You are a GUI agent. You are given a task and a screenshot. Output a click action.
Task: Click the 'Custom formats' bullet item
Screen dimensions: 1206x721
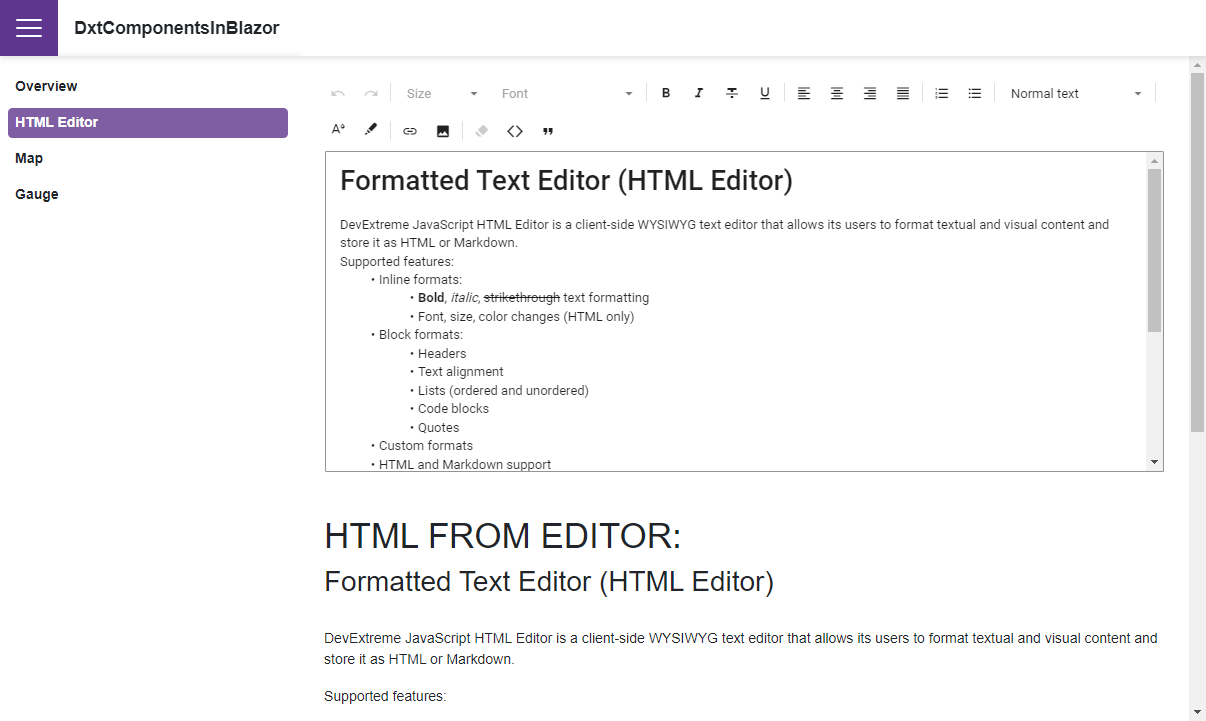coord(426,446)
